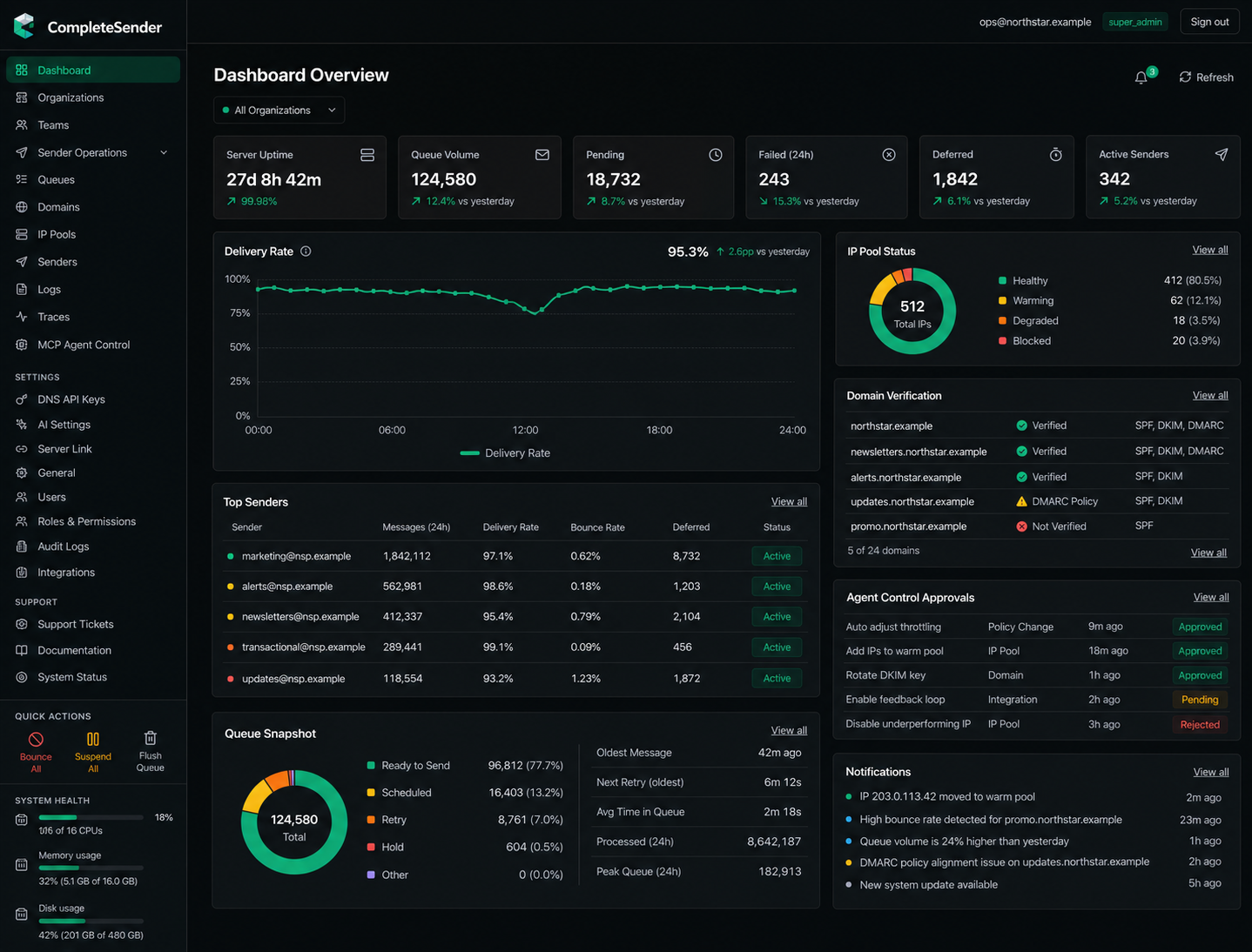Image resolution: width=1252 pixels, height=952 pixels.
Task: Click the Domains globe icon in sidebar
Action: click(x=22, y=207)
